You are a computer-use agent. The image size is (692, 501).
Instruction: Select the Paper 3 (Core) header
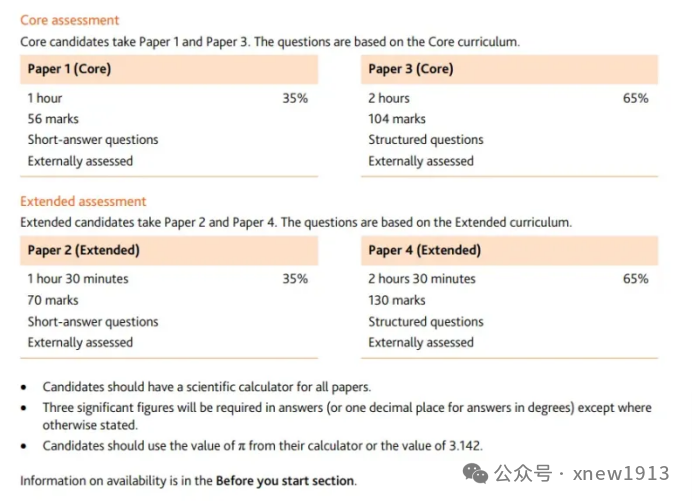[410, 69]
